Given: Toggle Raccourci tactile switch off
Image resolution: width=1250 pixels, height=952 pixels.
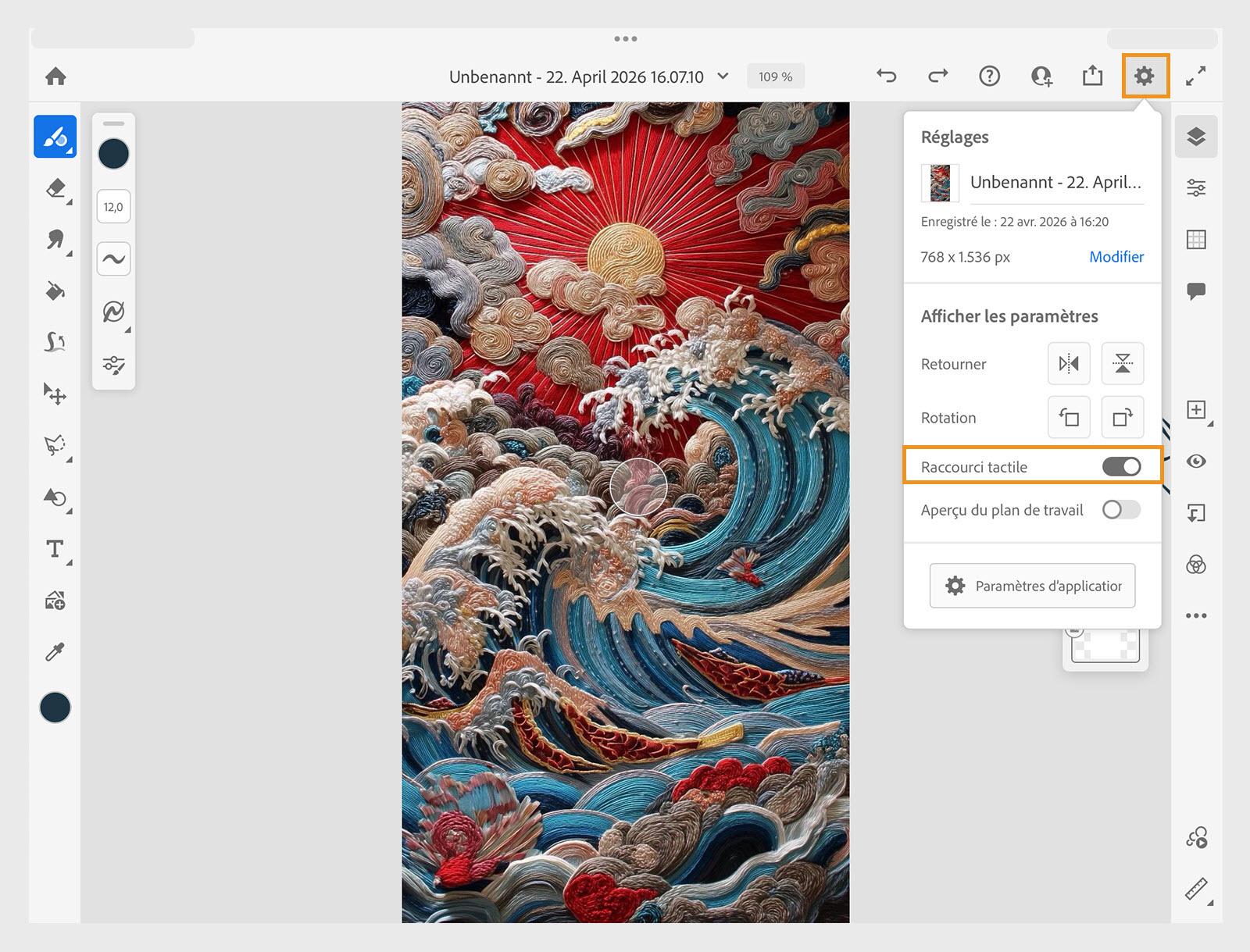Looking at the screenshot, I should click(1121, 466).
